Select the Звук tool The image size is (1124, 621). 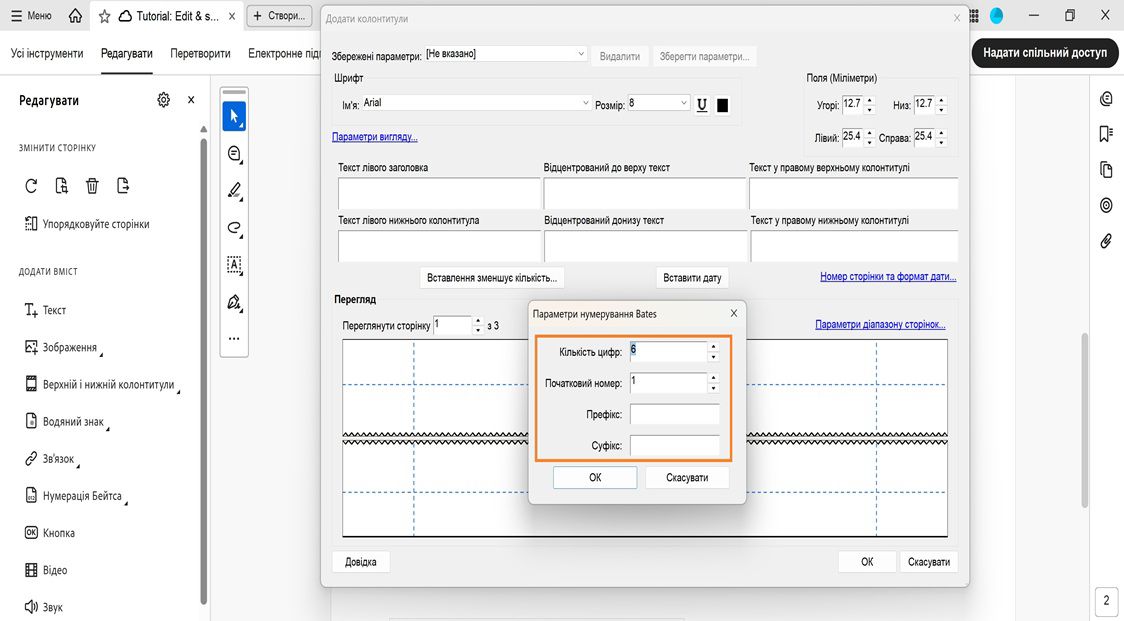[x=44, y=607]
